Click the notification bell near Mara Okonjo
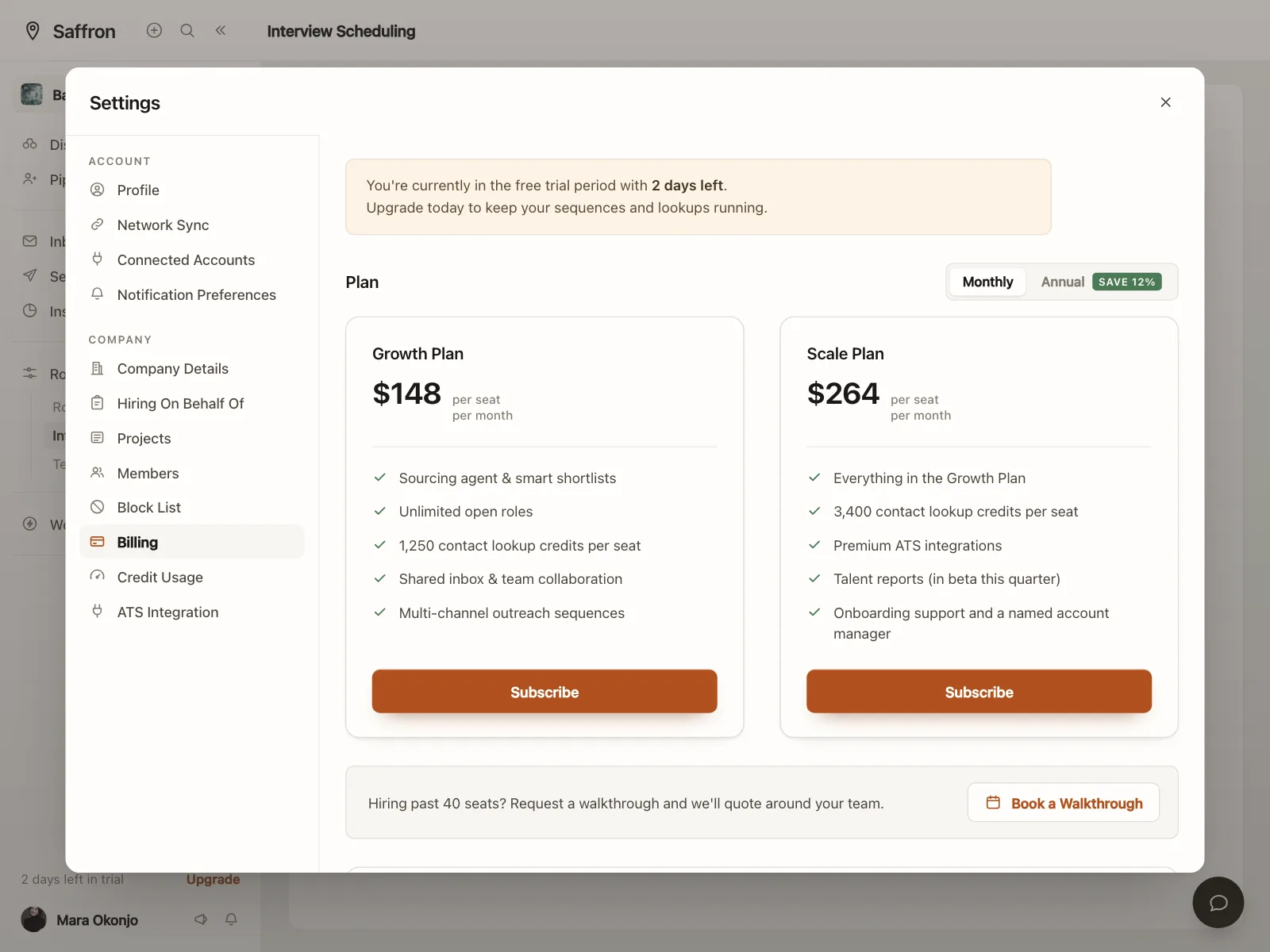The height and width of the screenshot is (952, 1270). tap(231, 919)
